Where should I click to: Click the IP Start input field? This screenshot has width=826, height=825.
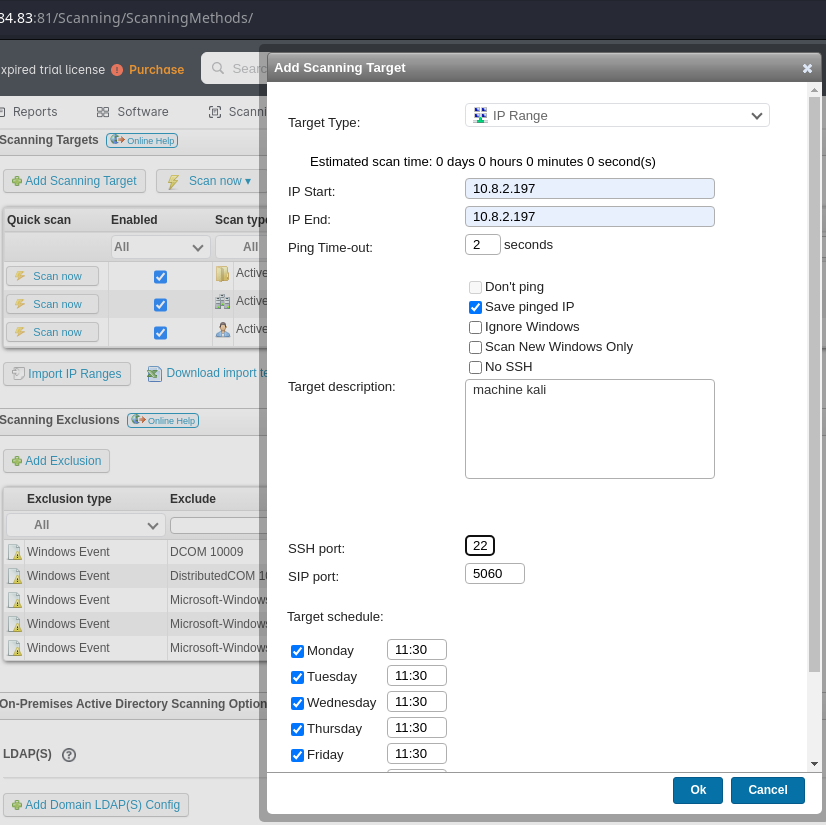click(589, 189)
